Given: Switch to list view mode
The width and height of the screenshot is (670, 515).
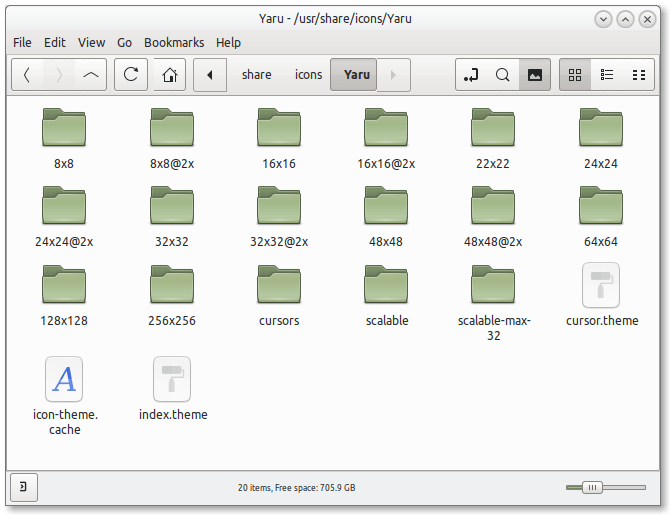Looking at the screenshot, I should tap(606, 75).
